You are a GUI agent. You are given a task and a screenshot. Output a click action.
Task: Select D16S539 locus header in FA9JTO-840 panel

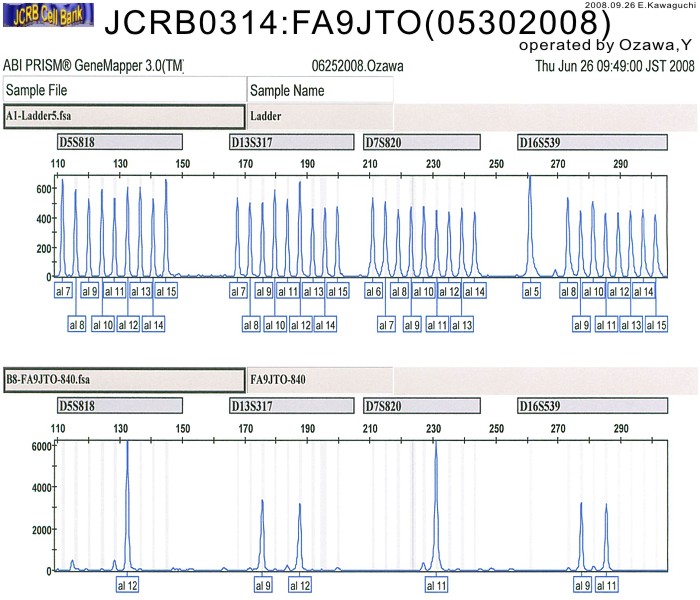click(591, 406)
